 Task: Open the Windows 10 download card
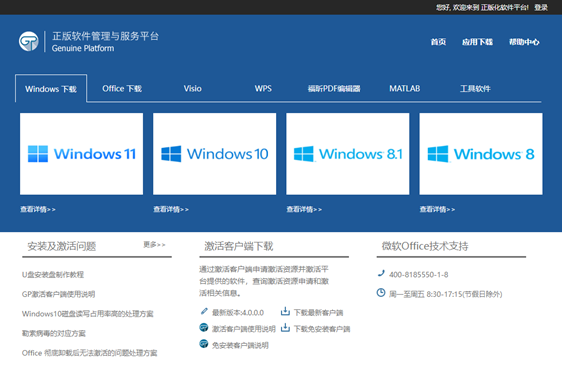click(215, 154)
